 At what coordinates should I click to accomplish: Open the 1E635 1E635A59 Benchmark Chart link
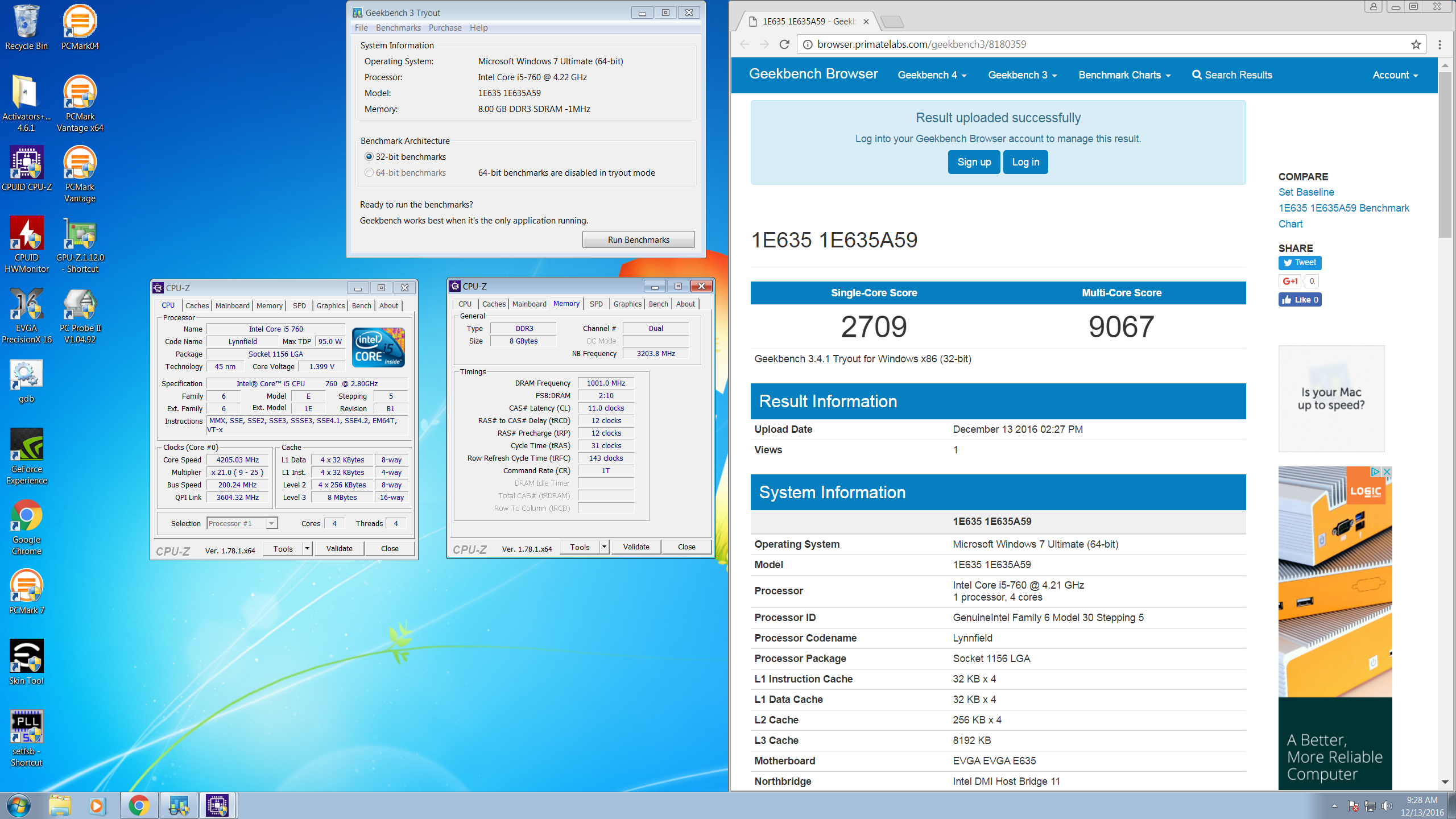[1343, 216]
